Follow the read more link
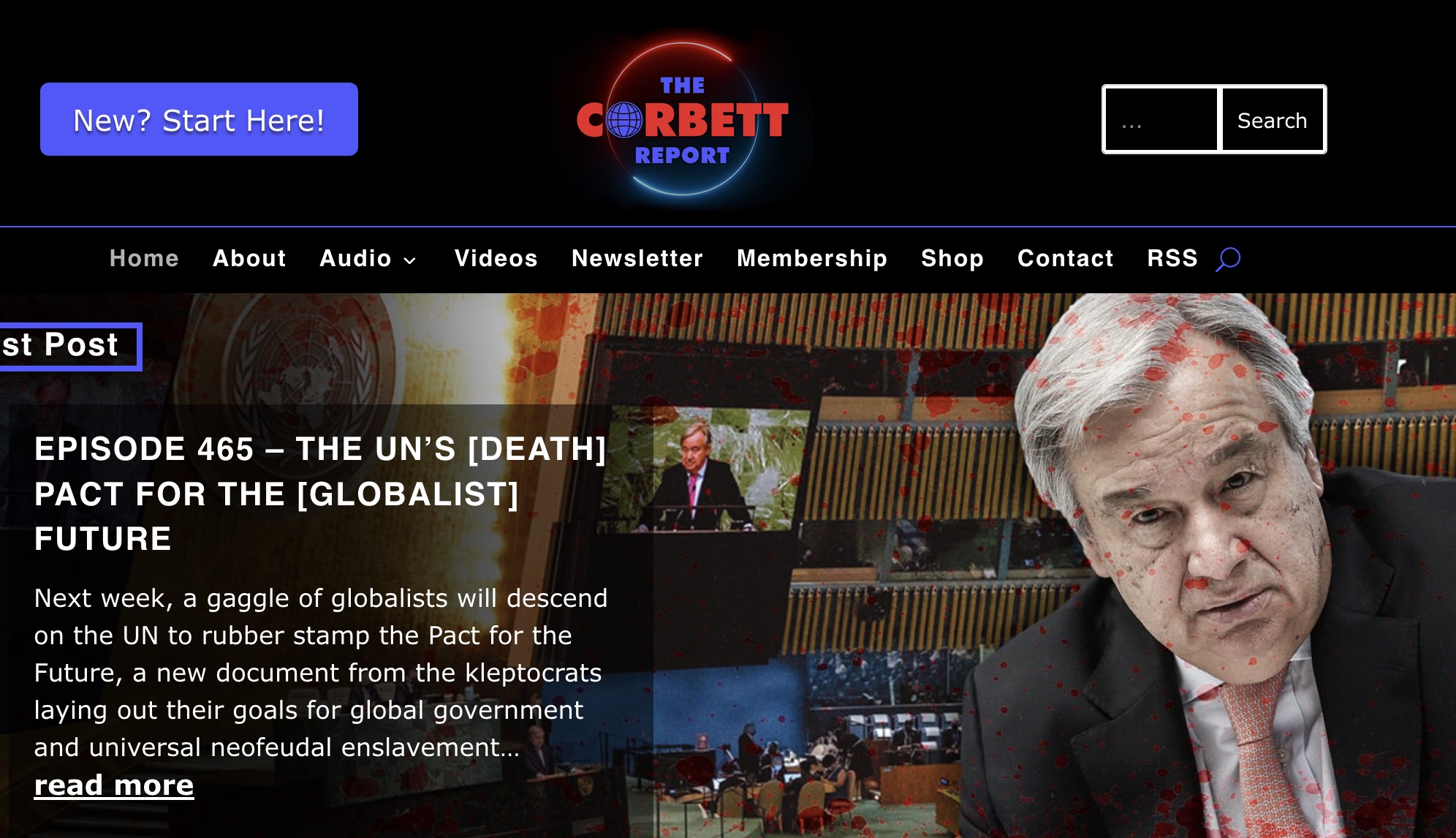The height and width of the screenshot is (838, 1456). (x=114, y=785)
